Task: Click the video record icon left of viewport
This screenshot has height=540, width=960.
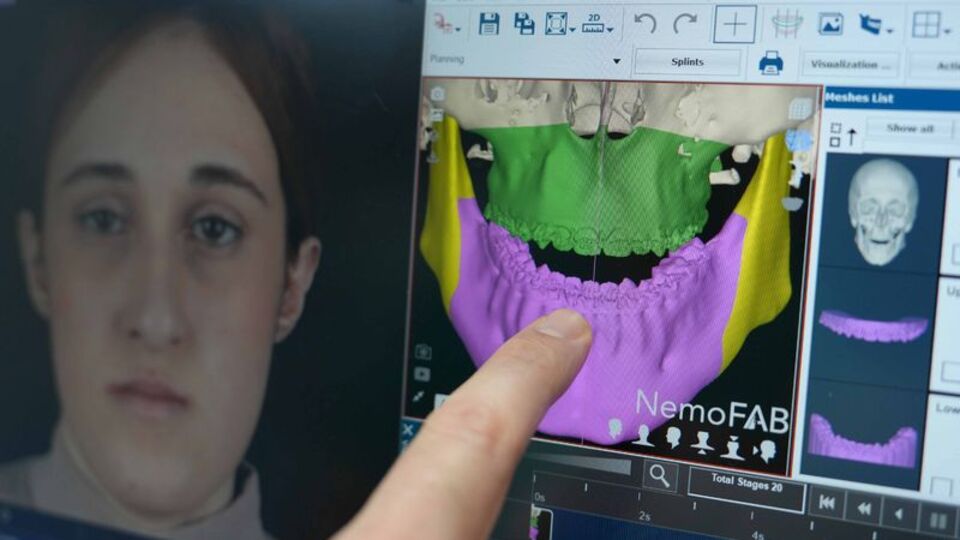Action: [x=422, y=374]
